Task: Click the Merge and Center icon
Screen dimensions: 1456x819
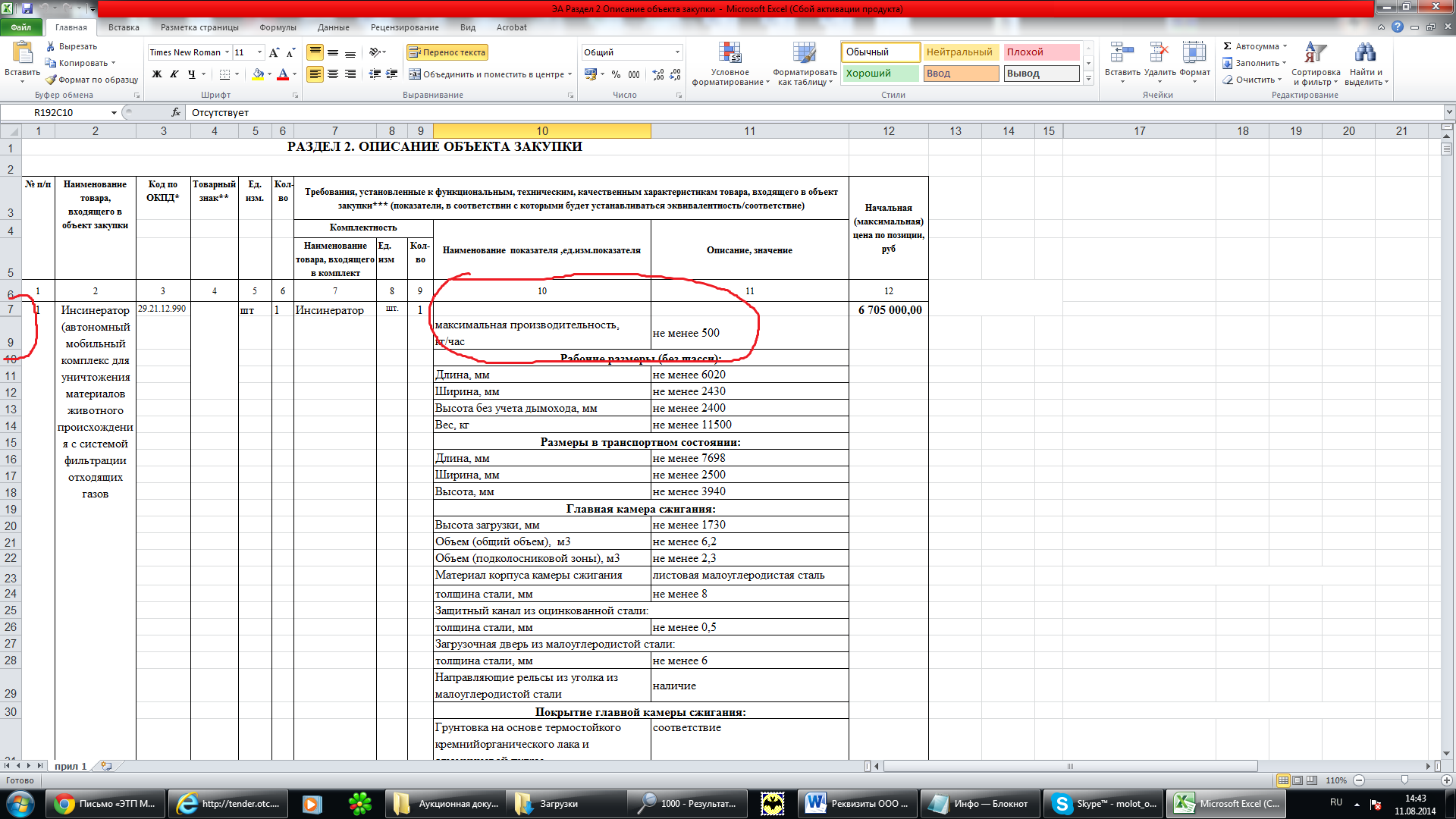Action: pyautogui.click(x=415, y=74)
